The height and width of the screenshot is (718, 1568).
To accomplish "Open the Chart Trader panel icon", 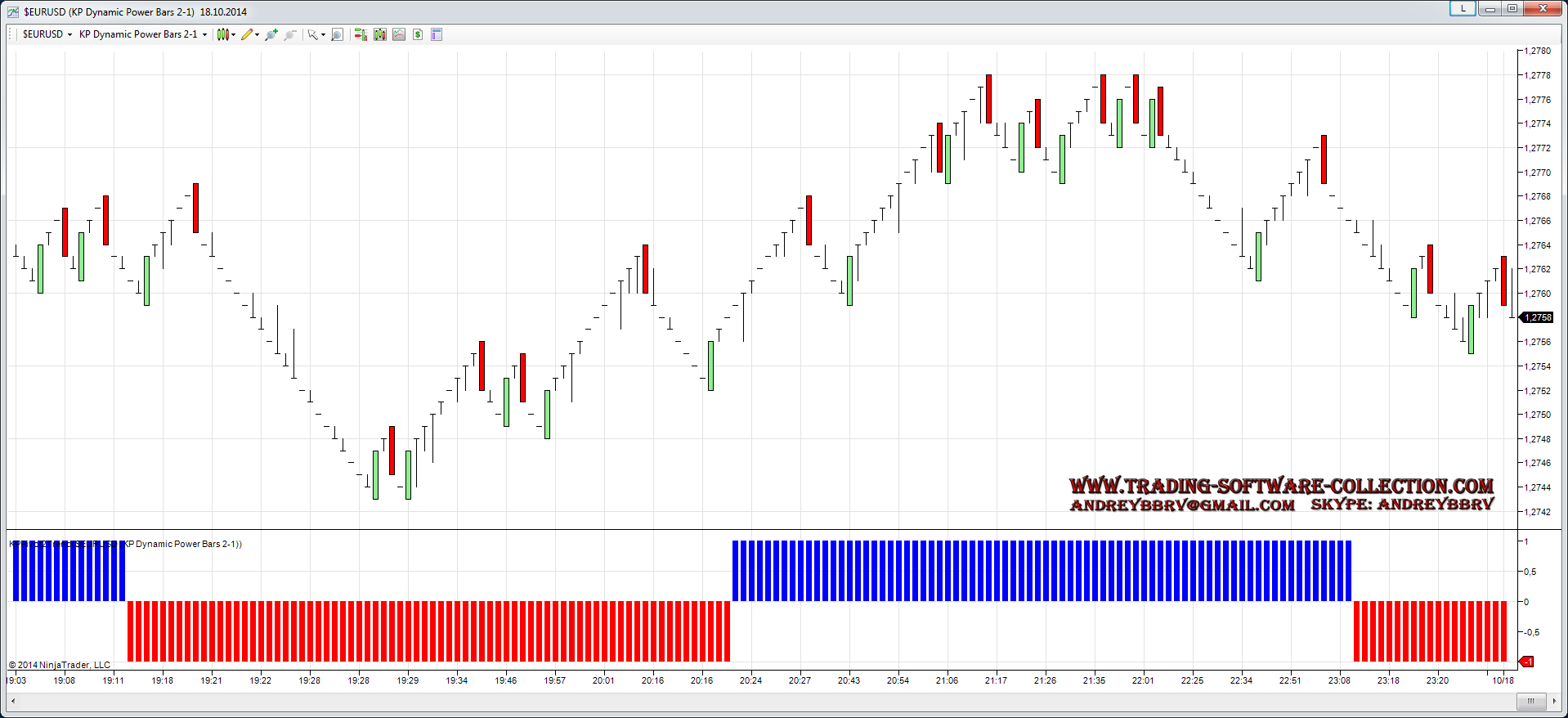I will tap(360, 34).
